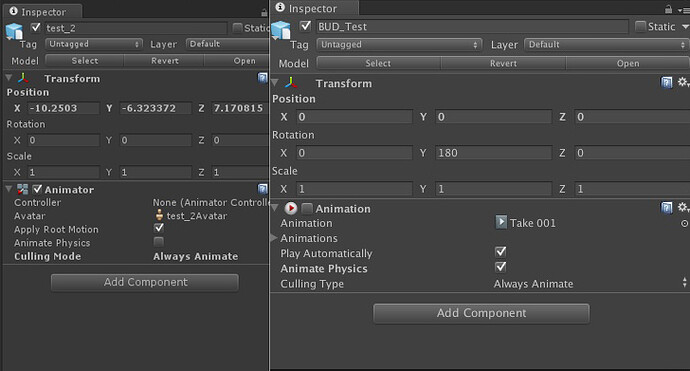
Task: Click the test_2Avatar avatar icon
Action: click(x=159, y=215)
